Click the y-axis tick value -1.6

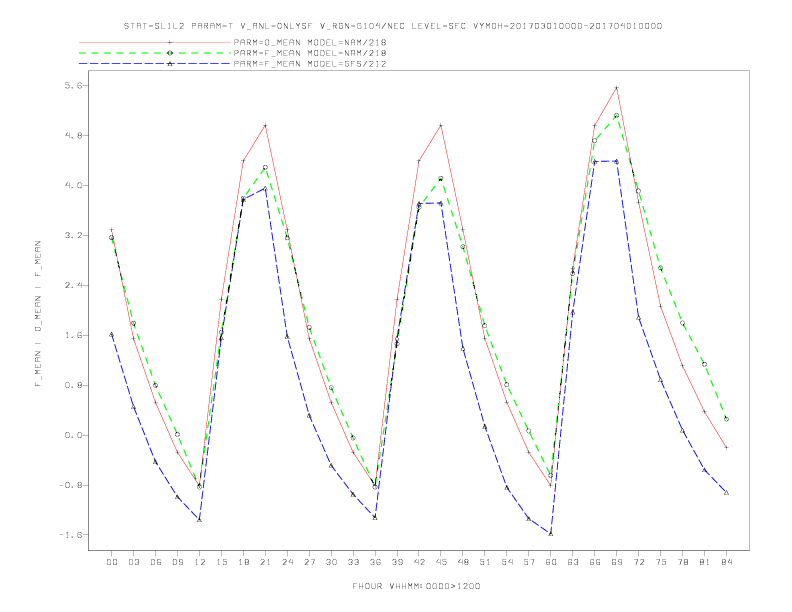(x=70, y=535)
